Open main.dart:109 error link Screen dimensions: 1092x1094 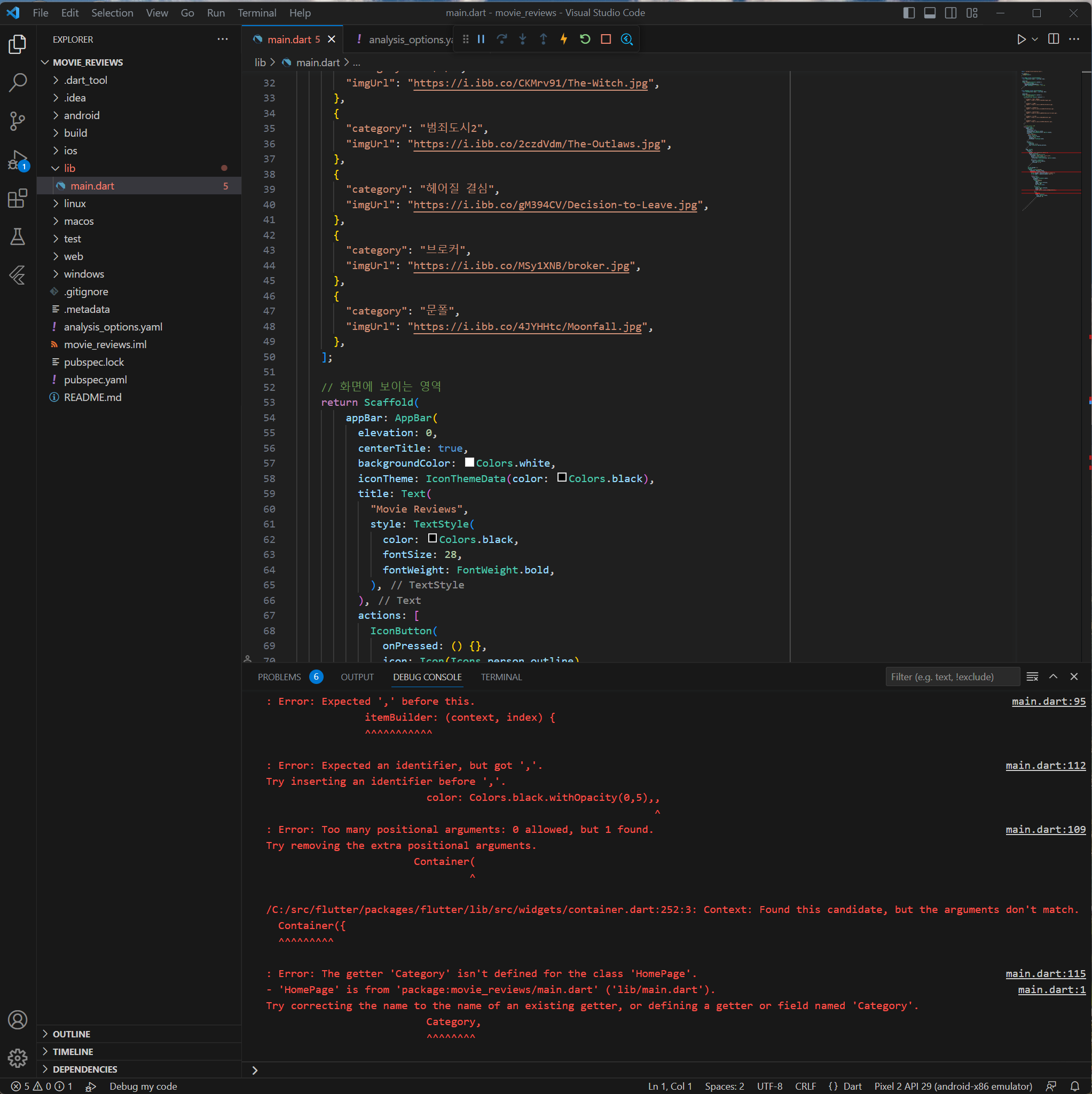1046,829
